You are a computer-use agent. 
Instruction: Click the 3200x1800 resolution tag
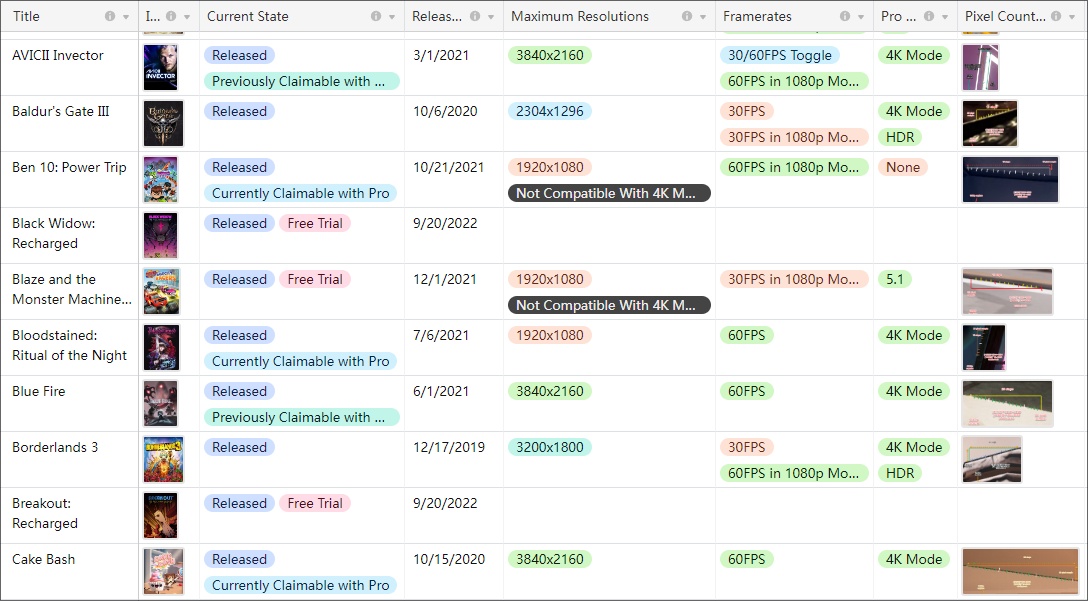click(x=550, y=447)
